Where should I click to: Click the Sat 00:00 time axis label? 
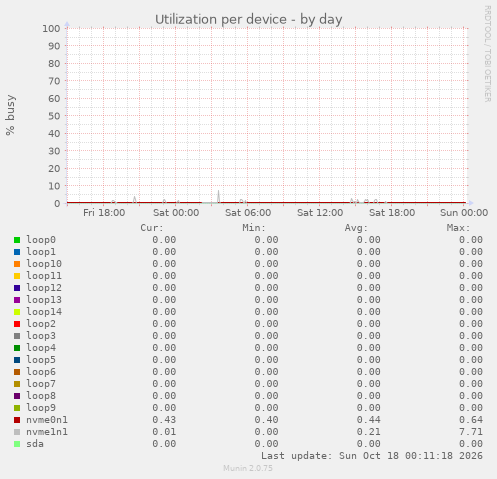(x=176, y=213)
